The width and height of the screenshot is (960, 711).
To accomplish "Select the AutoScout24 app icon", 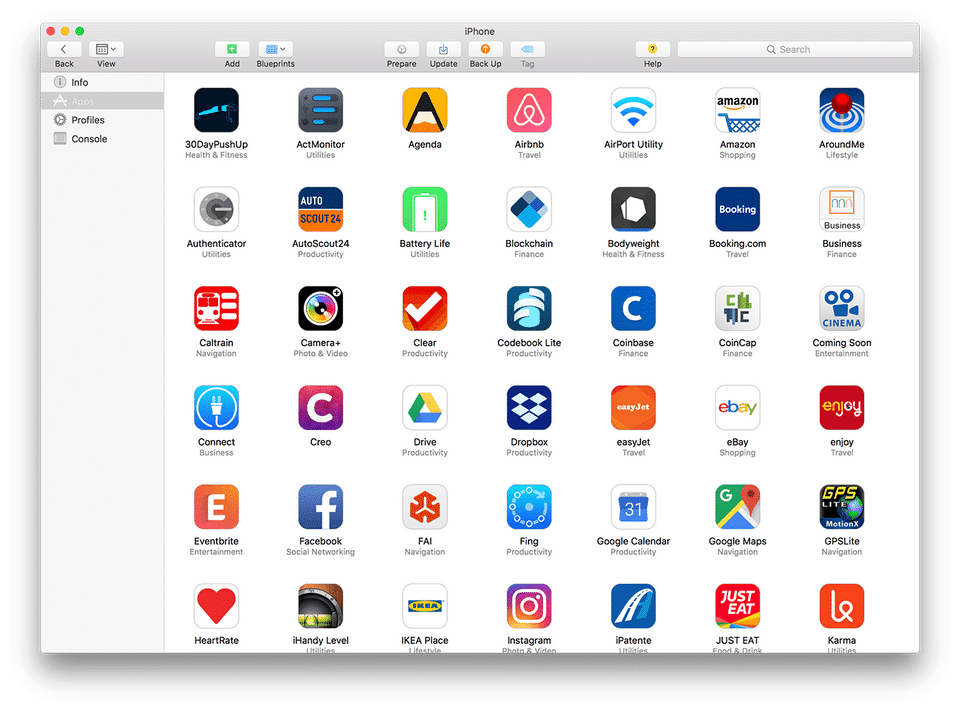I will pos(320,209).
